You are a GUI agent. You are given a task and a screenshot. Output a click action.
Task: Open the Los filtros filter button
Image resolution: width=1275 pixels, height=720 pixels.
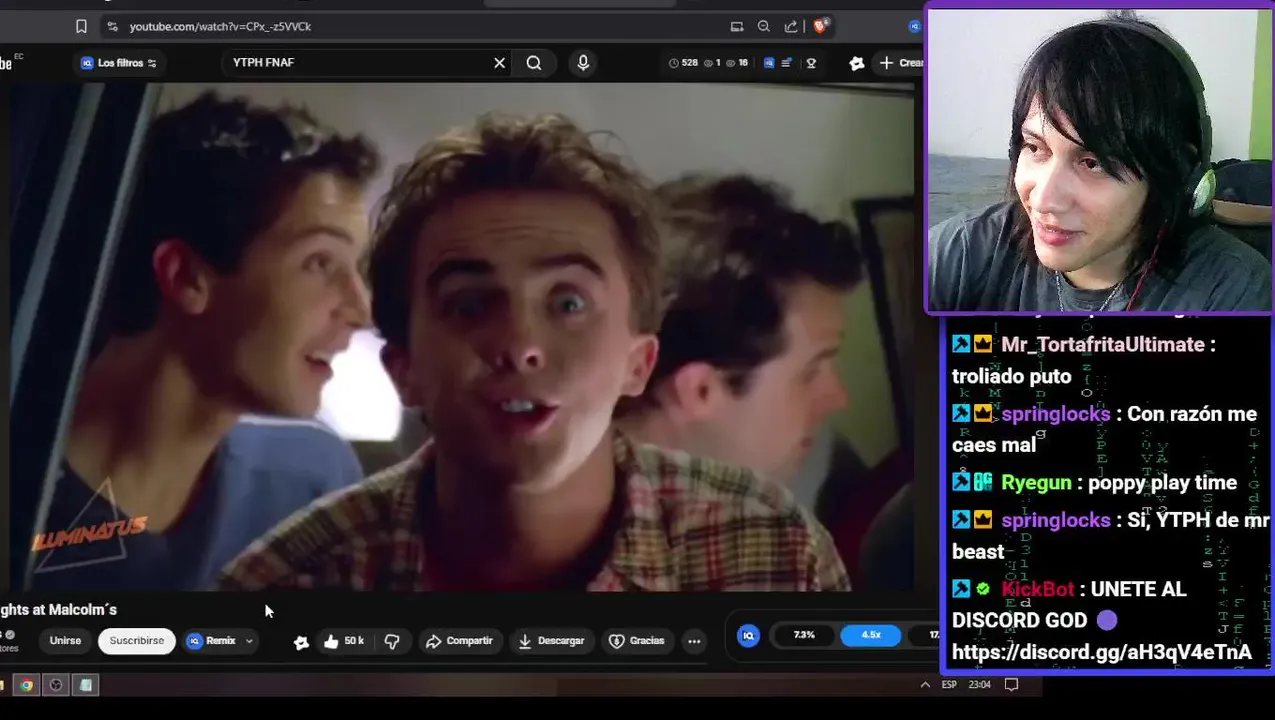[x=118, y=63]
